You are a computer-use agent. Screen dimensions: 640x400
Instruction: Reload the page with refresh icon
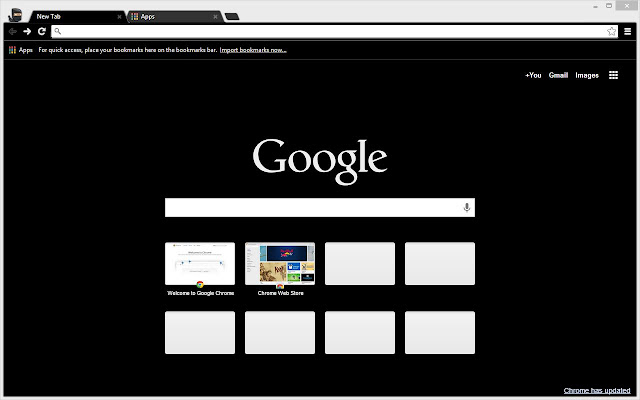[x=42, y=31]
